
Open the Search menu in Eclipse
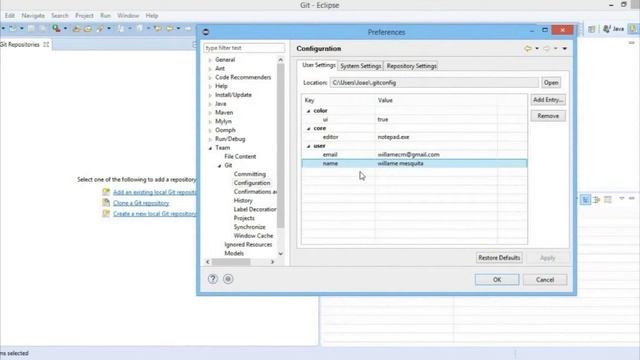click(x=60, y=16)
